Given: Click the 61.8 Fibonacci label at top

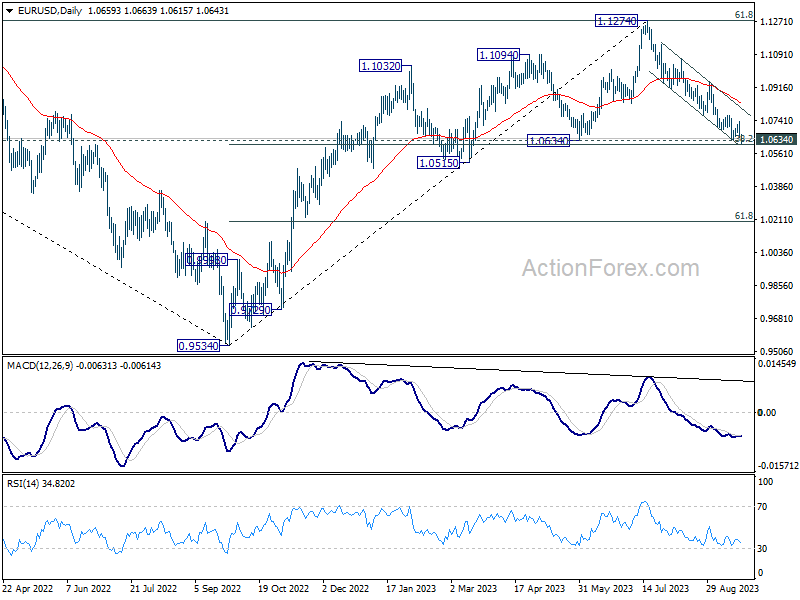Looking at the screenshot, I should click(743, 15).
